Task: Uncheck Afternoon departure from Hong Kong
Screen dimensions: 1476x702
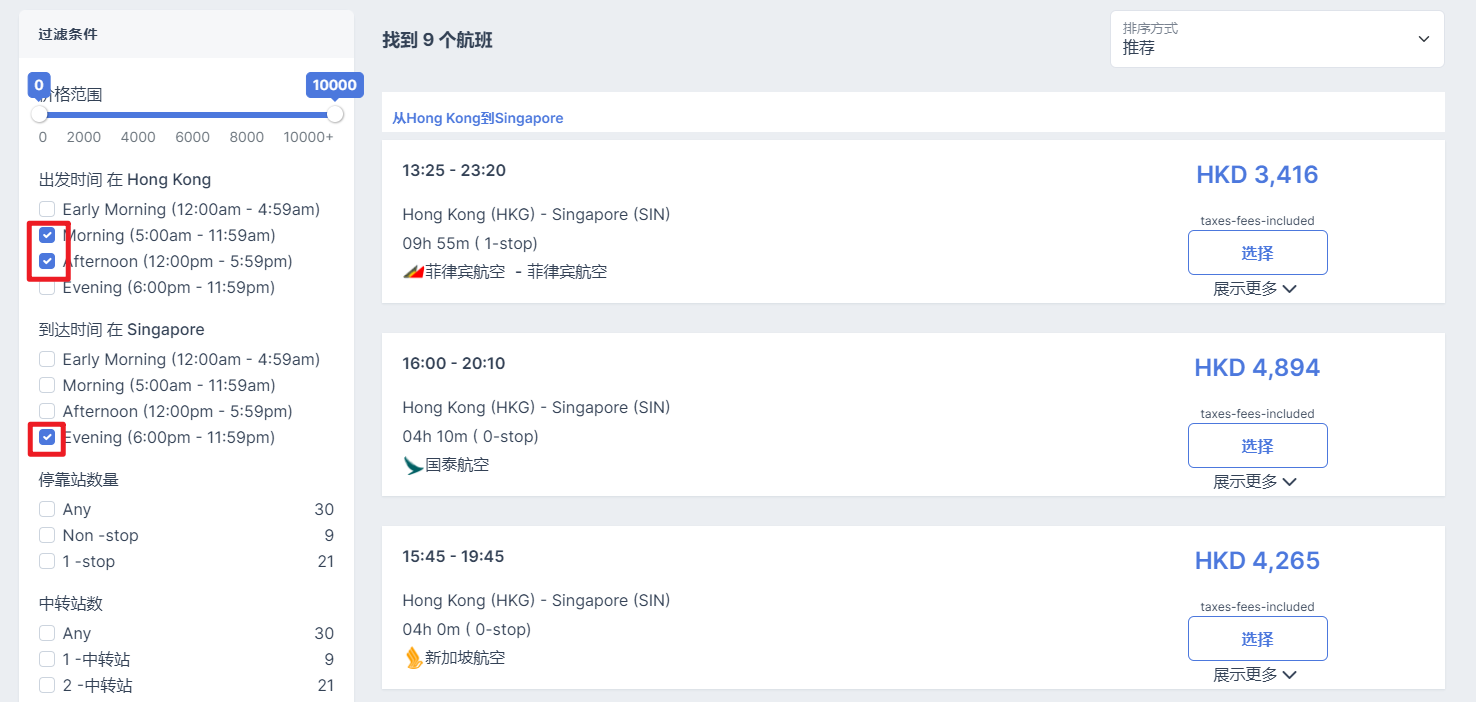Action: pos(47,262)
